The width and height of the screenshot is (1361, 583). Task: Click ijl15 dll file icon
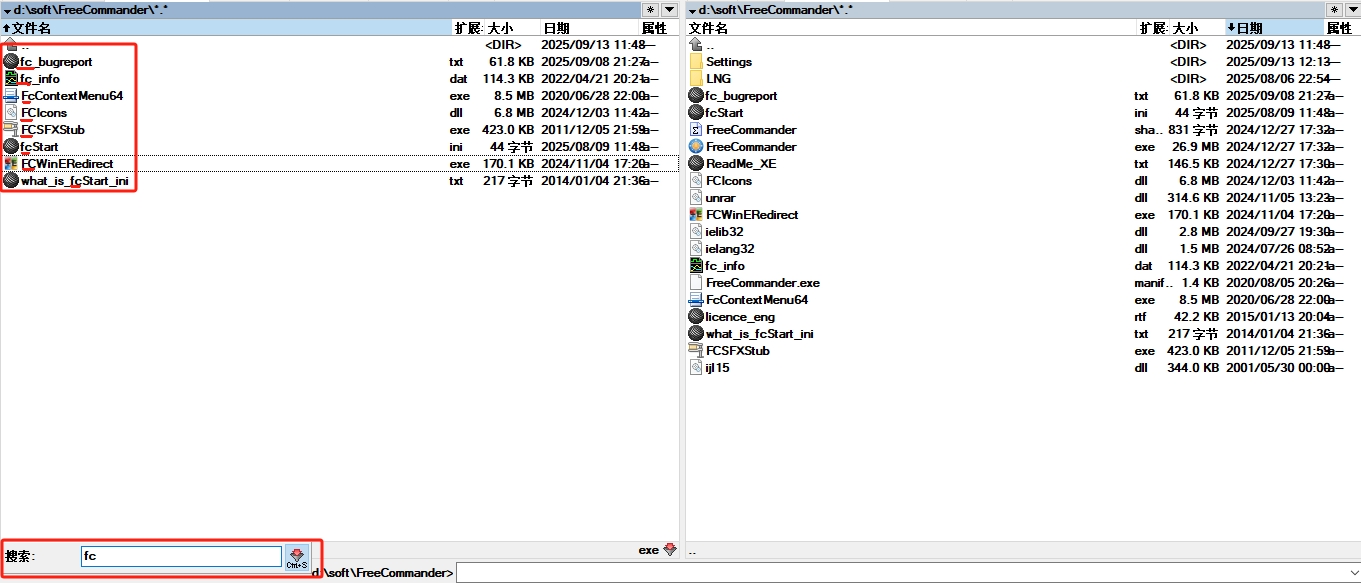coord(697,368)
